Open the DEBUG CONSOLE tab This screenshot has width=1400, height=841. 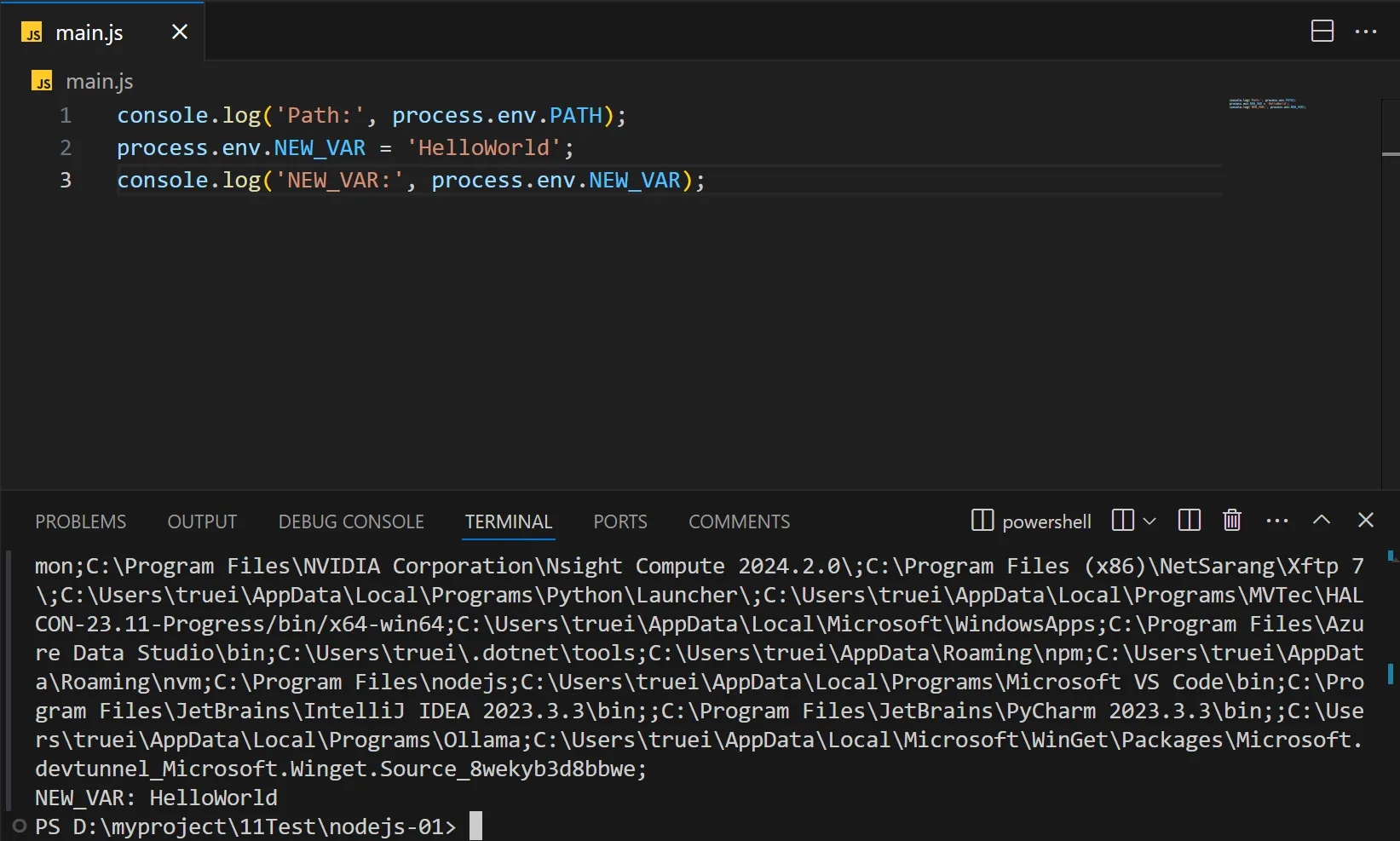(x=351, y=521)
